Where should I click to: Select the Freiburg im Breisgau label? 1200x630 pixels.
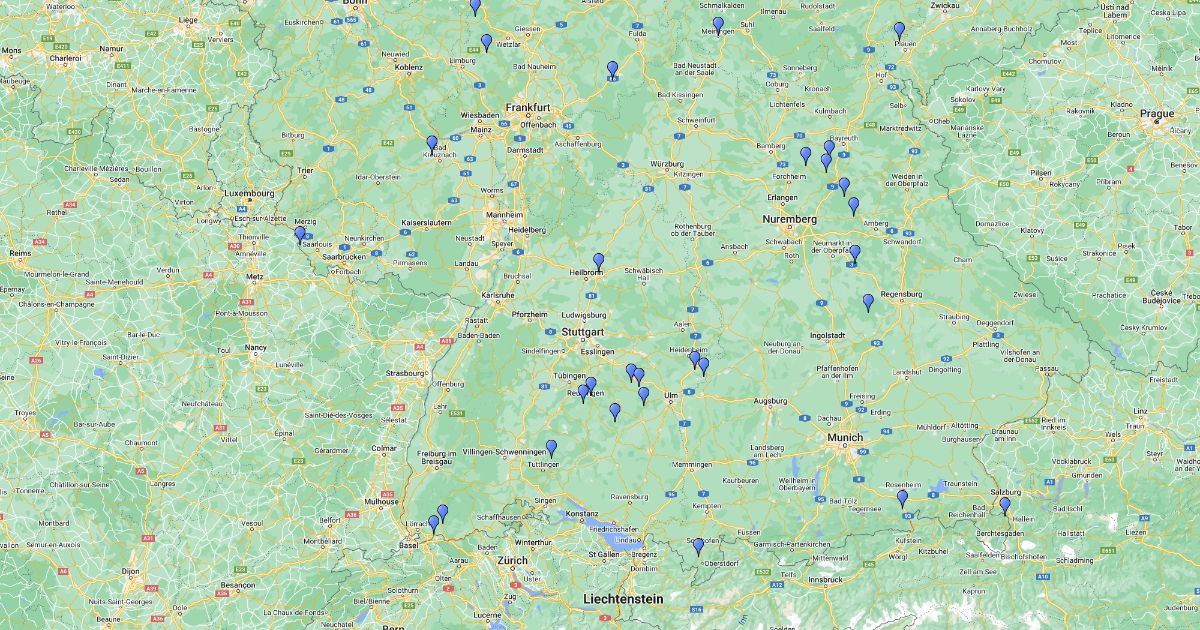coord(437,457)
